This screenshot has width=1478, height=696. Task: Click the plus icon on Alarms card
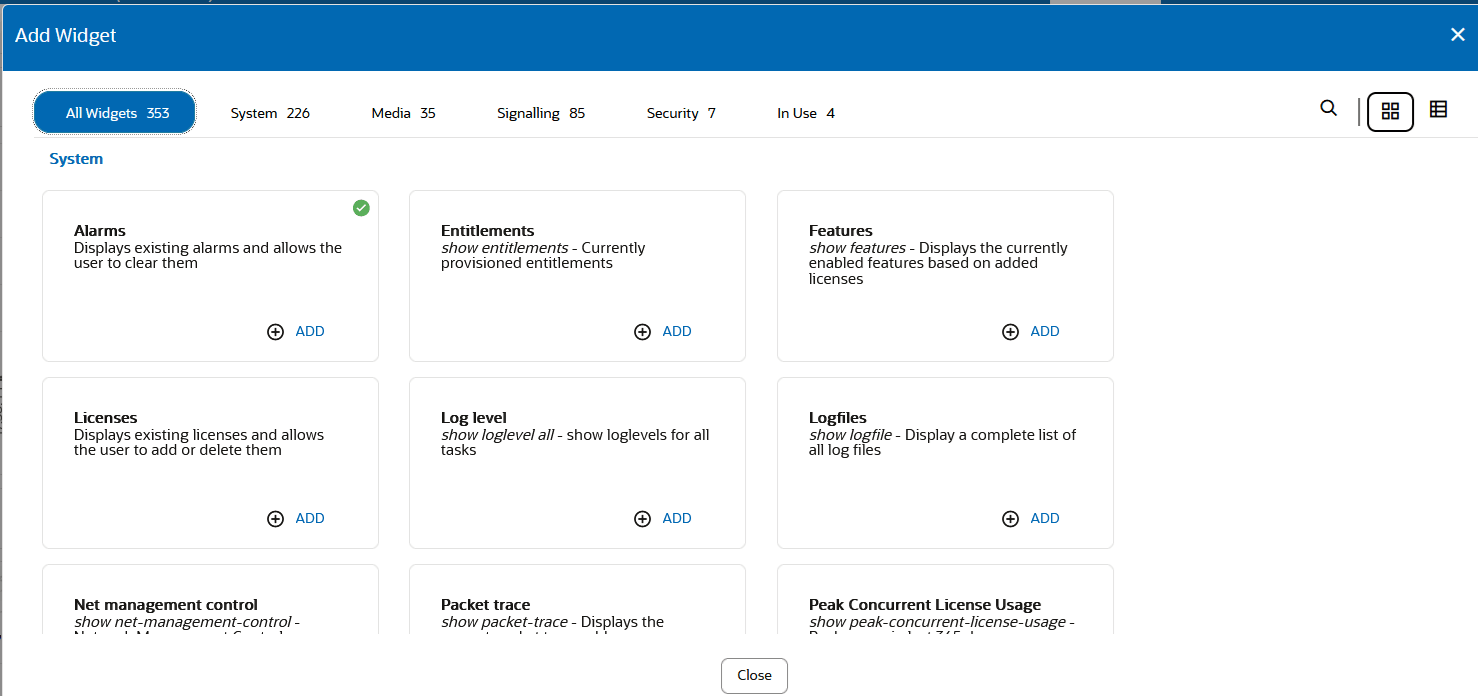coord(275,332)
